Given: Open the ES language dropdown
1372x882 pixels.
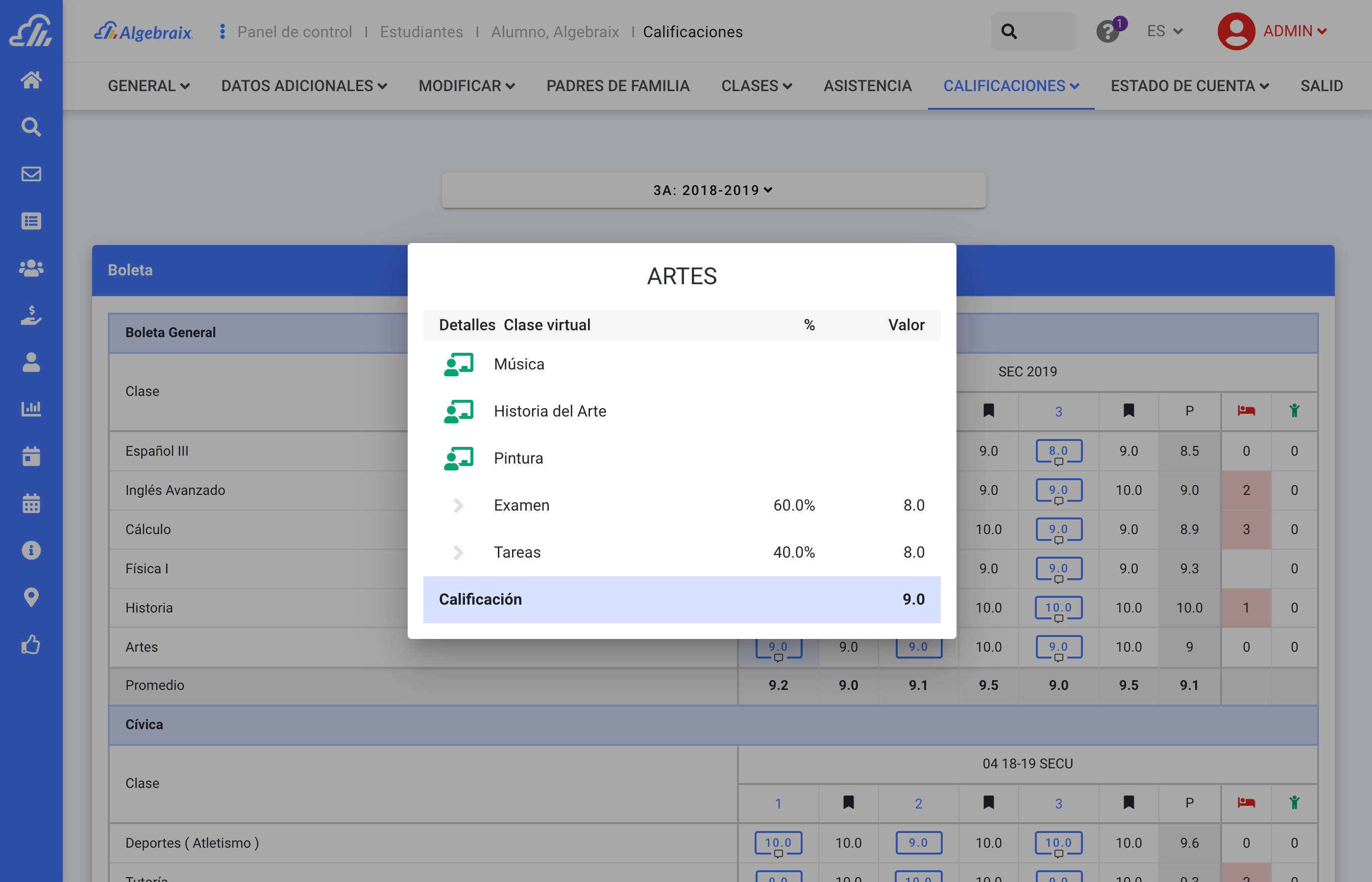Looking at the screenshot, I should pos(1164,31).
